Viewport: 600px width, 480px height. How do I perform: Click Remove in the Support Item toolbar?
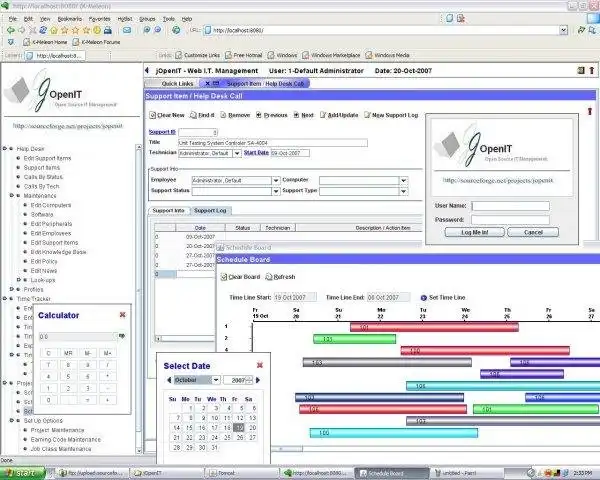(235, 115)
